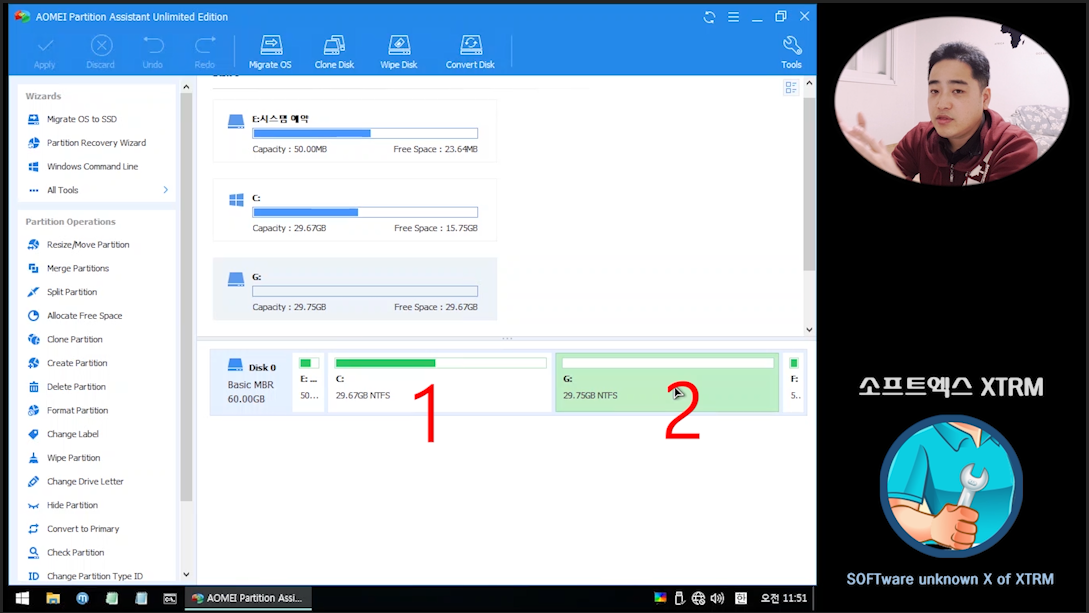The image size is (1089, 613).
Task: Click partition list scroll down arrow
Action: point(809,330)
